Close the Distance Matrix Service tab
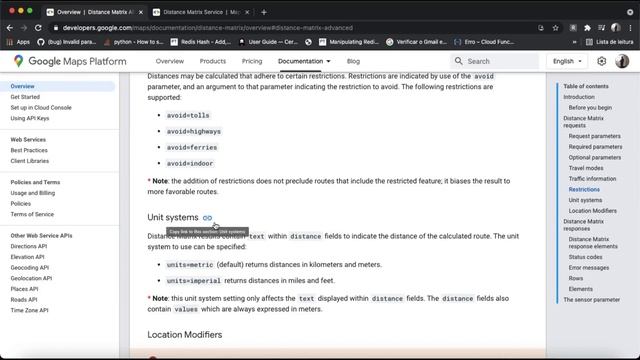This screenshot has width=640, height=360. (247, 12)
